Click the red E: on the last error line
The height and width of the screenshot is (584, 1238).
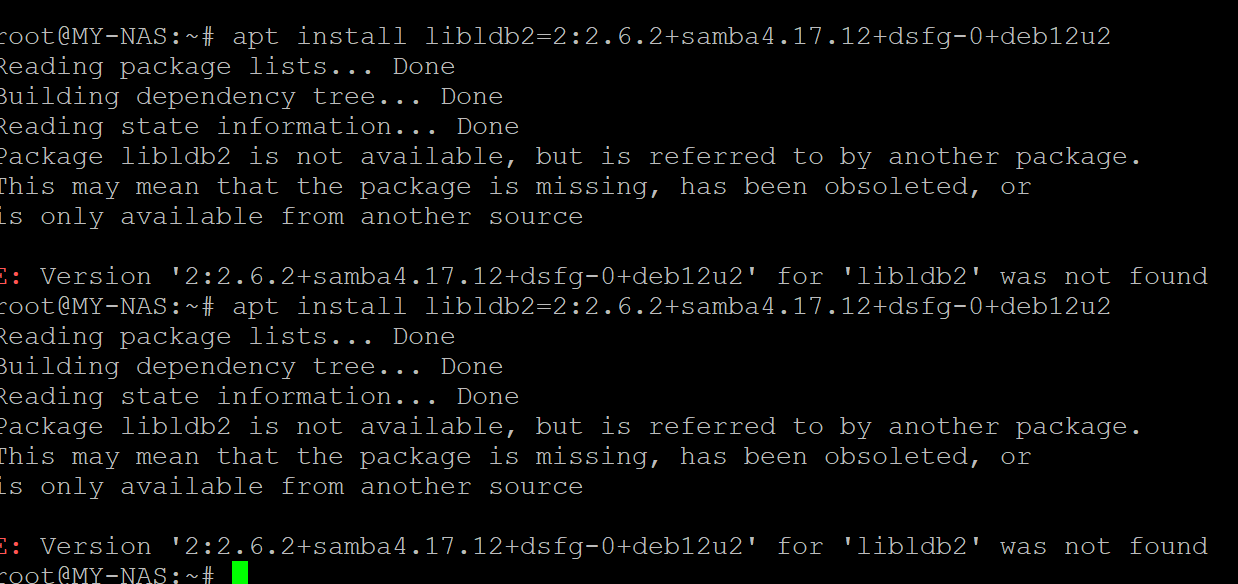[x=8, y=547]
